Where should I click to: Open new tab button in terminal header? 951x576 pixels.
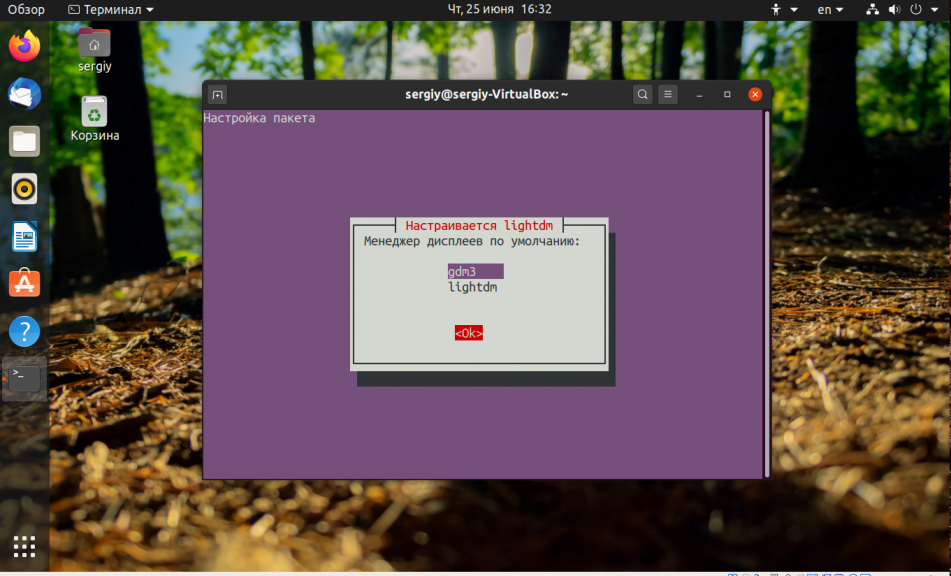217,95
